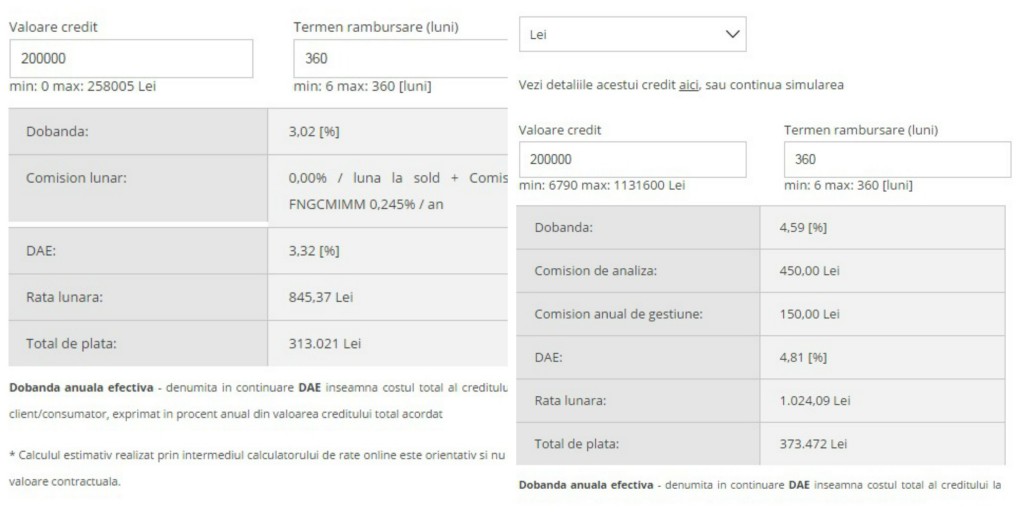Click the left Rata lunara 845,37 Lei value
This screenshot has height=512, width=1024.
coord(321,297)
